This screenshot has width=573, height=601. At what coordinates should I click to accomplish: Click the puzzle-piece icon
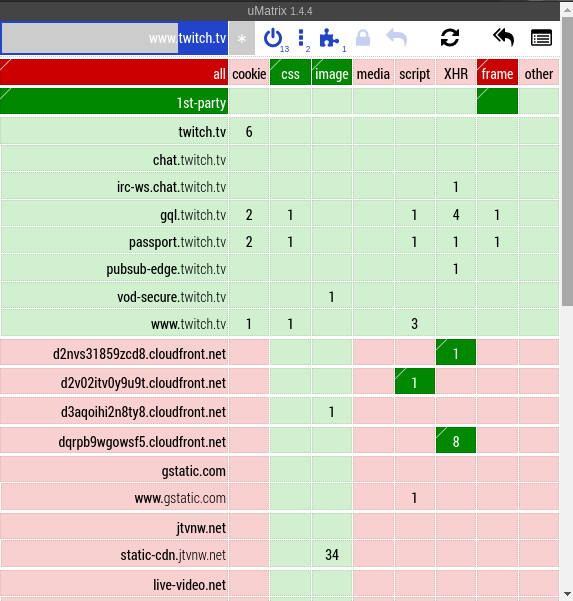329,38
